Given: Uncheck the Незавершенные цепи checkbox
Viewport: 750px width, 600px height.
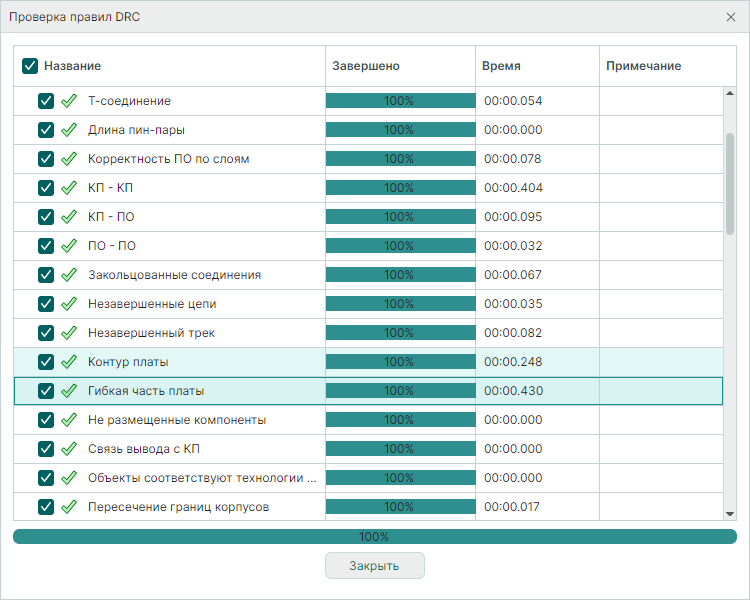Looking at the screenshot, I should [x=45, y=304].
